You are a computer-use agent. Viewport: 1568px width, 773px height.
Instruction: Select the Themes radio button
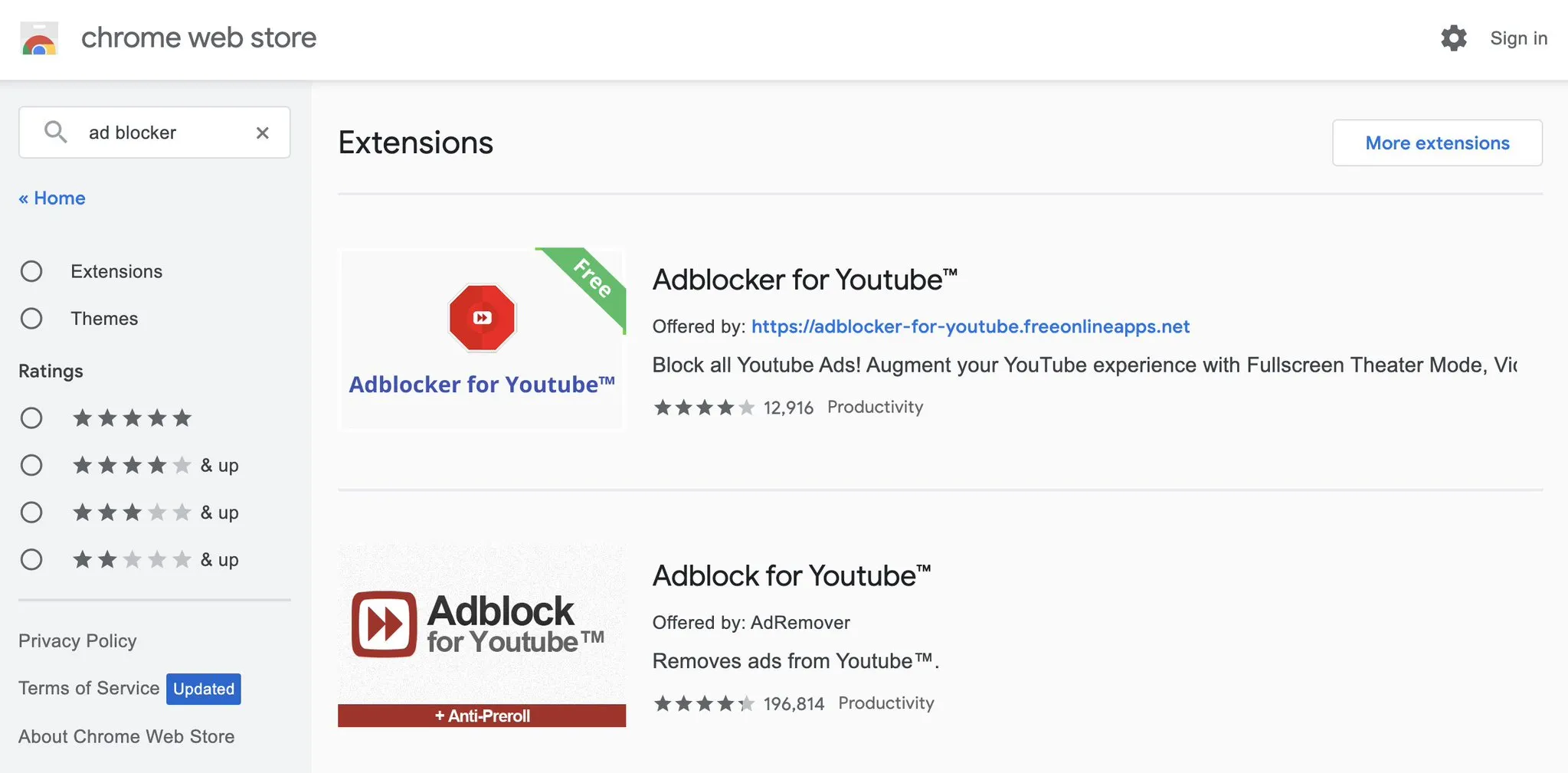(x=31, y=319)
